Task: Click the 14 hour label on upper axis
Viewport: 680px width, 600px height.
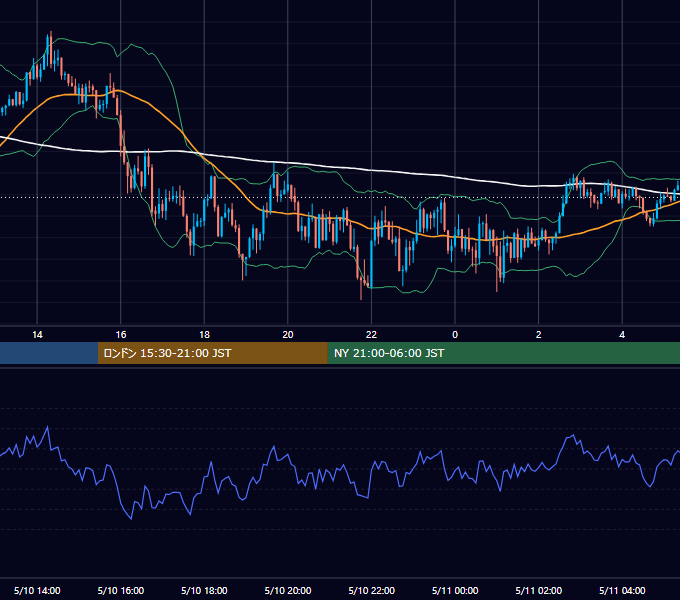Action: click(x=37, y=335)
